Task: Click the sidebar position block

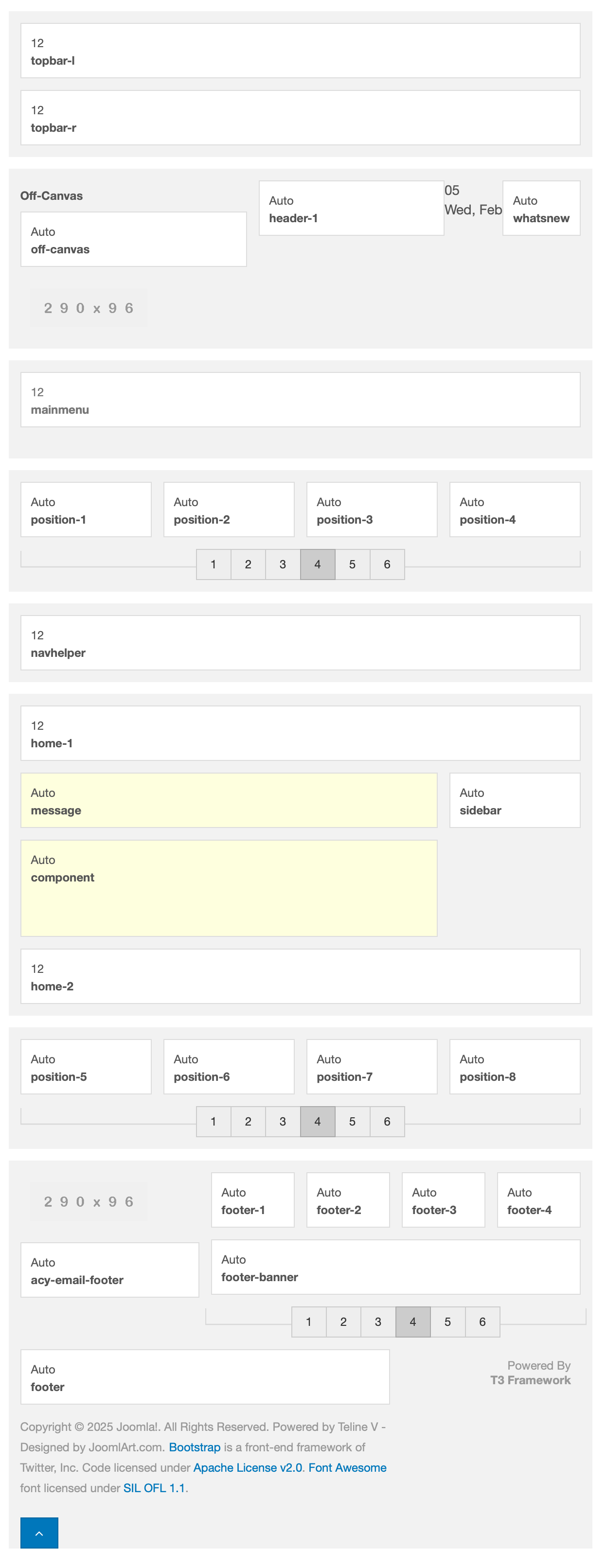Action: [x=515, y=800]
